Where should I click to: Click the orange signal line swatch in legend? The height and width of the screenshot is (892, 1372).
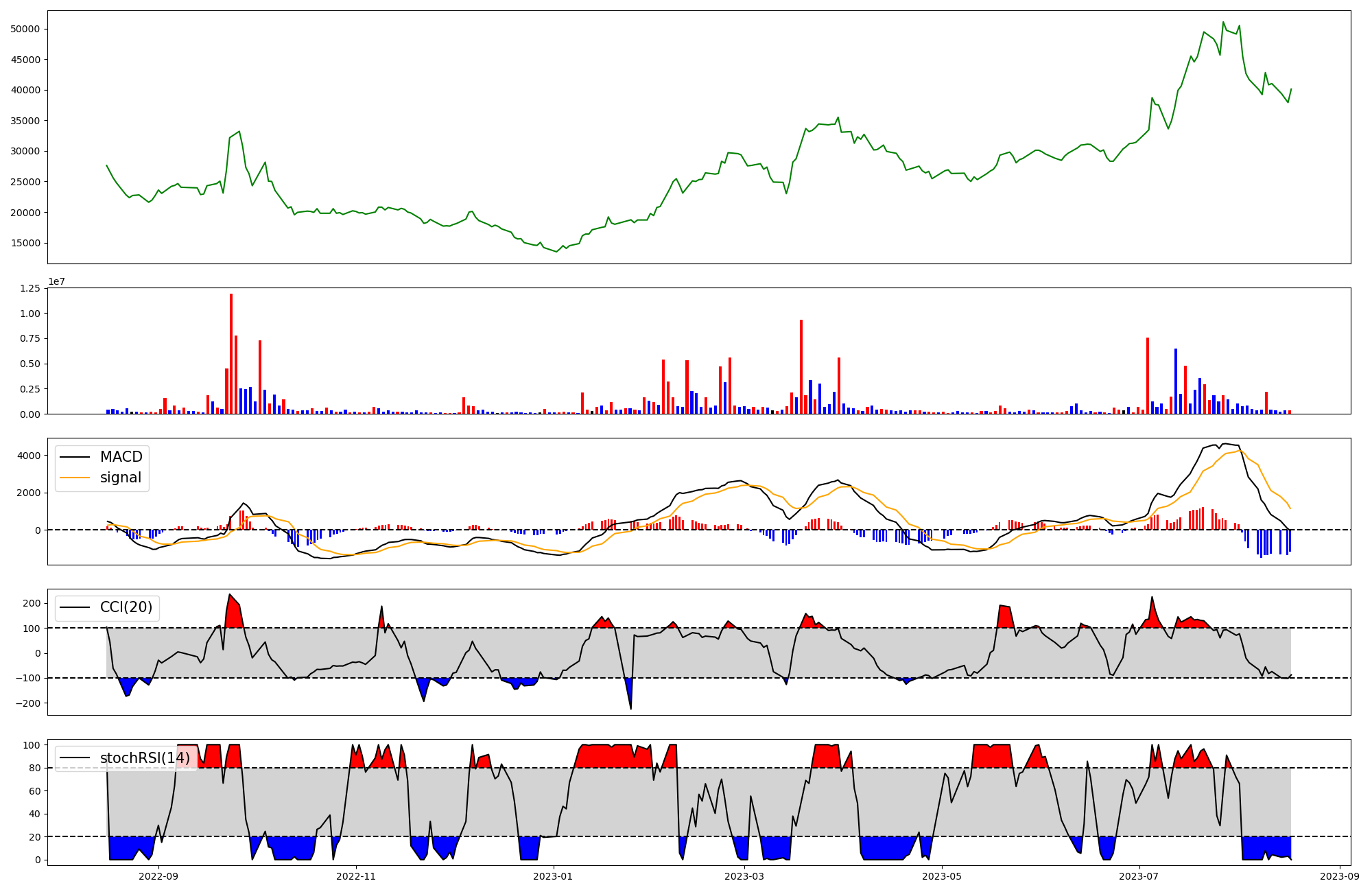(x=75, y=478)
